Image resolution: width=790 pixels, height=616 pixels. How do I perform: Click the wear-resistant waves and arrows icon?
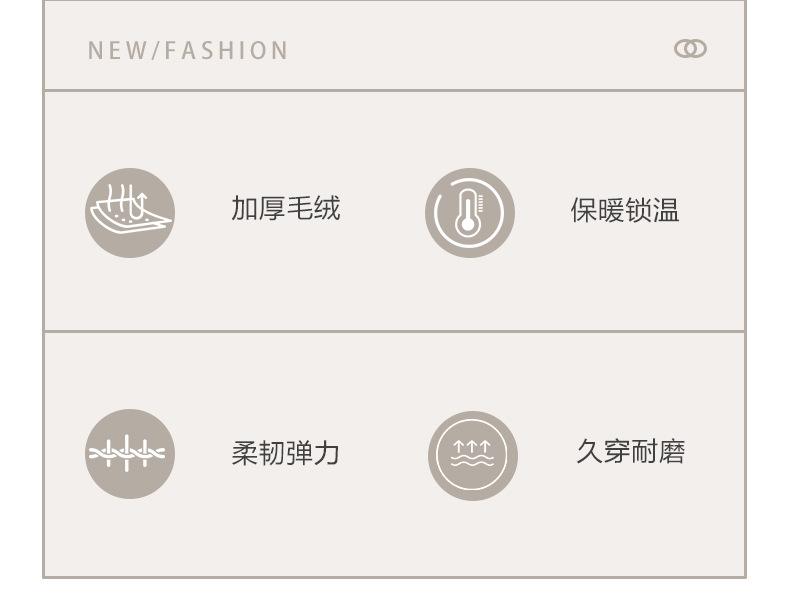473,455
